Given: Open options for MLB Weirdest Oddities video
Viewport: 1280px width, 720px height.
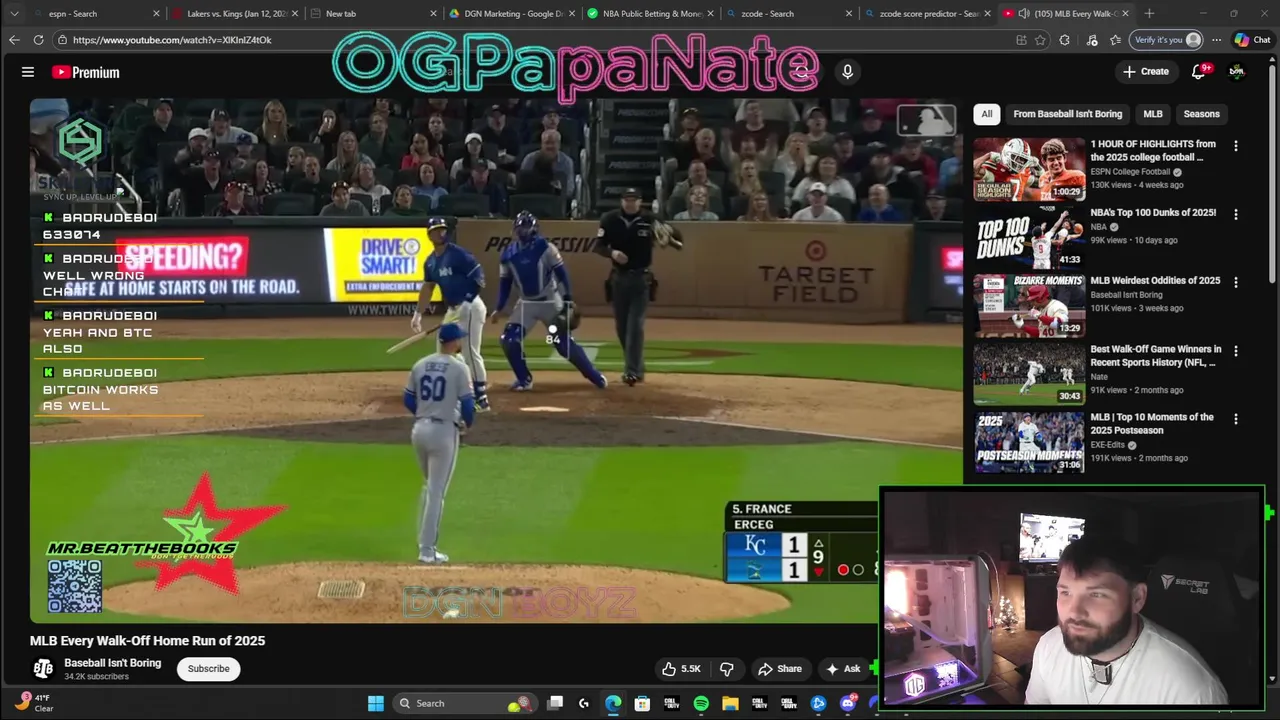Looking at the screenshot, I should (1236, 283).
